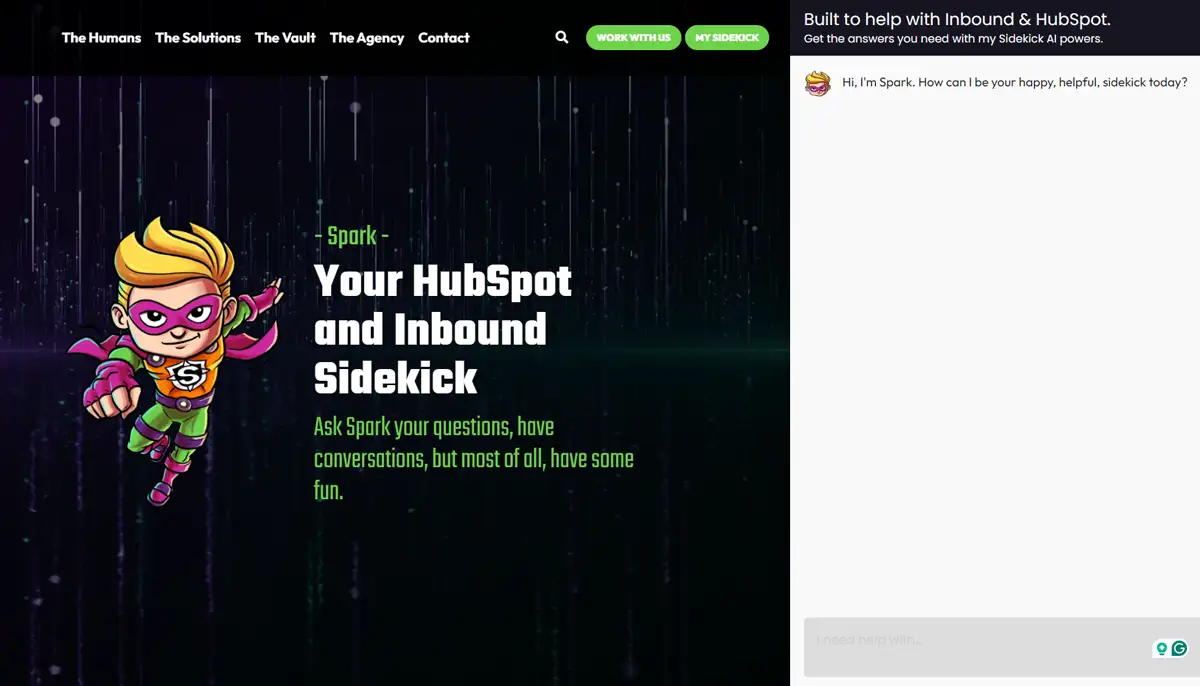
Task: Open The Humans menu
Action: tap(101, 38)
